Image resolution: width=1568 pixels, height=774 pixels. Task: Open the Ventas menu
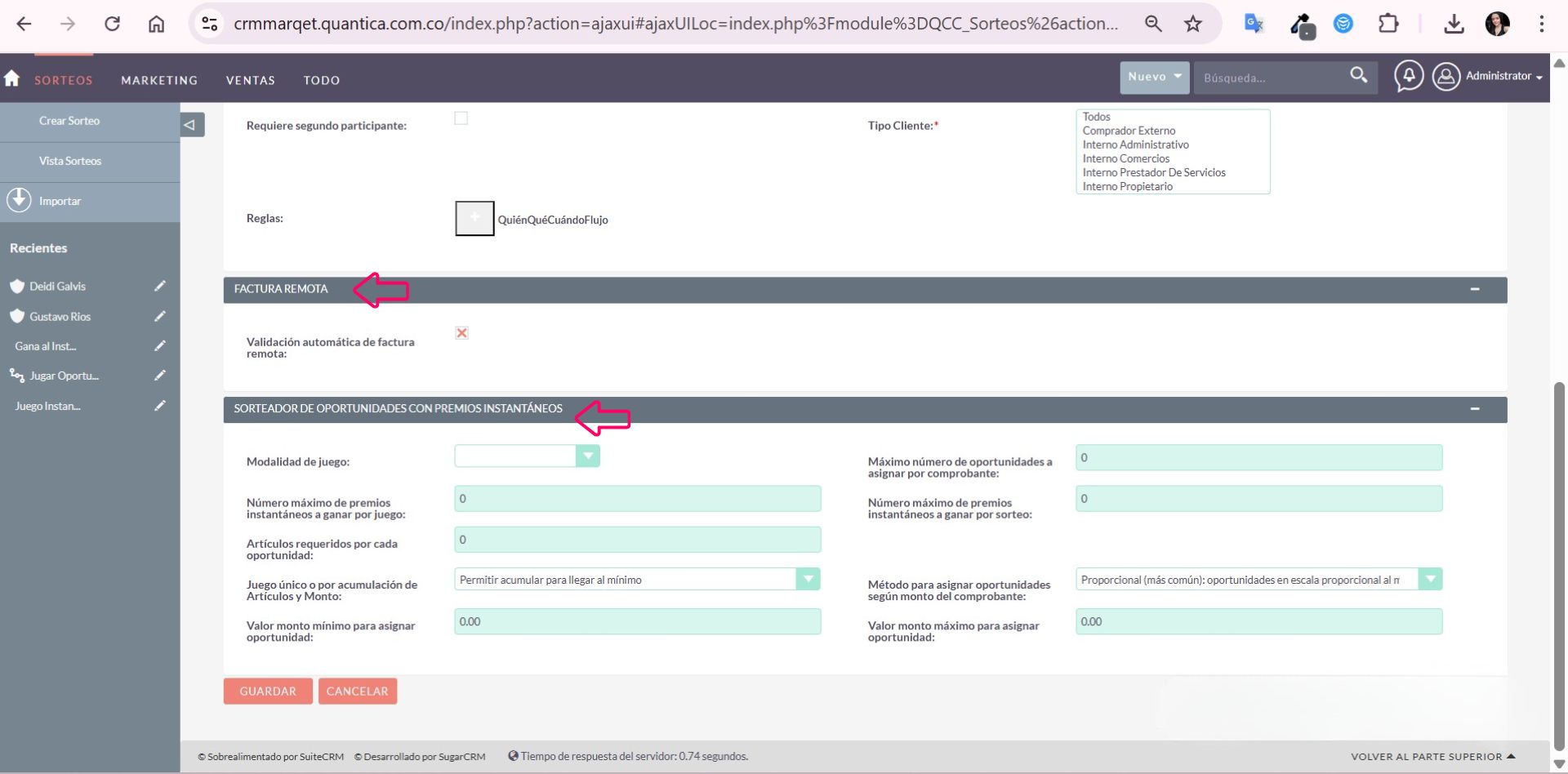pyautogui.click(x=250, y=80)
